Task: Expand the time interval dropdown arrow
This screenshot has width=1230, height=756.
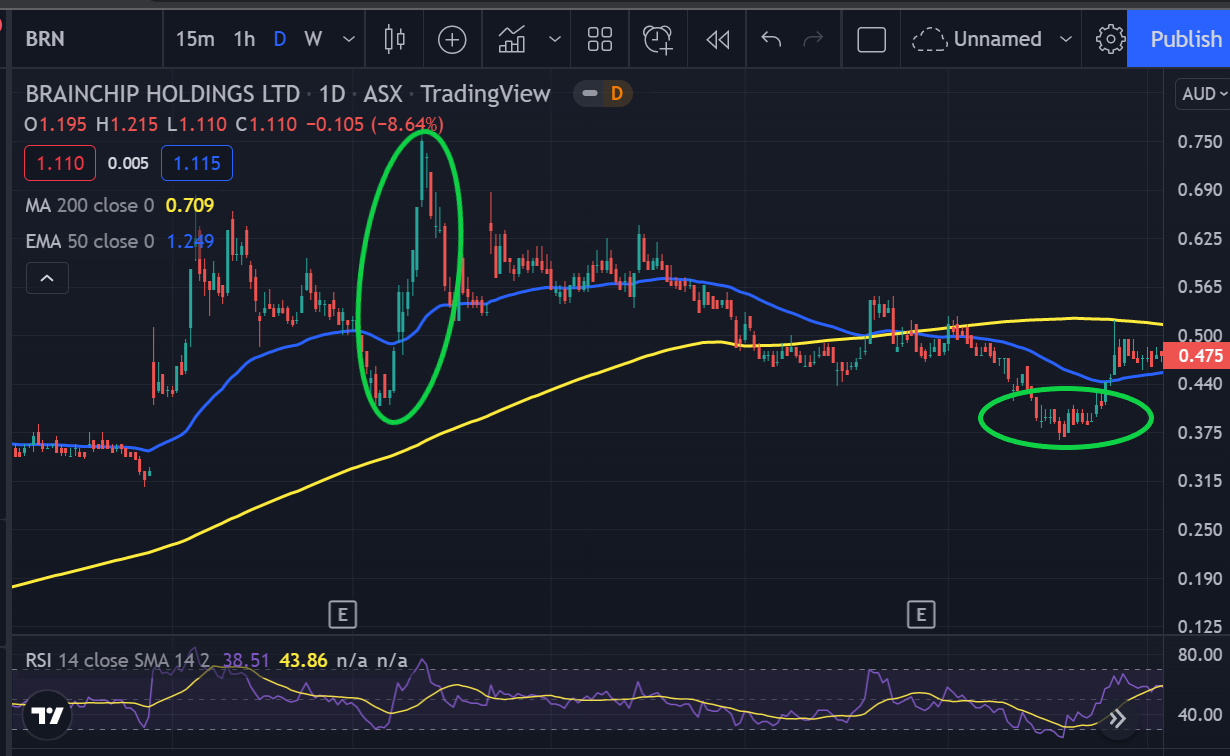Action: point(348,39)
